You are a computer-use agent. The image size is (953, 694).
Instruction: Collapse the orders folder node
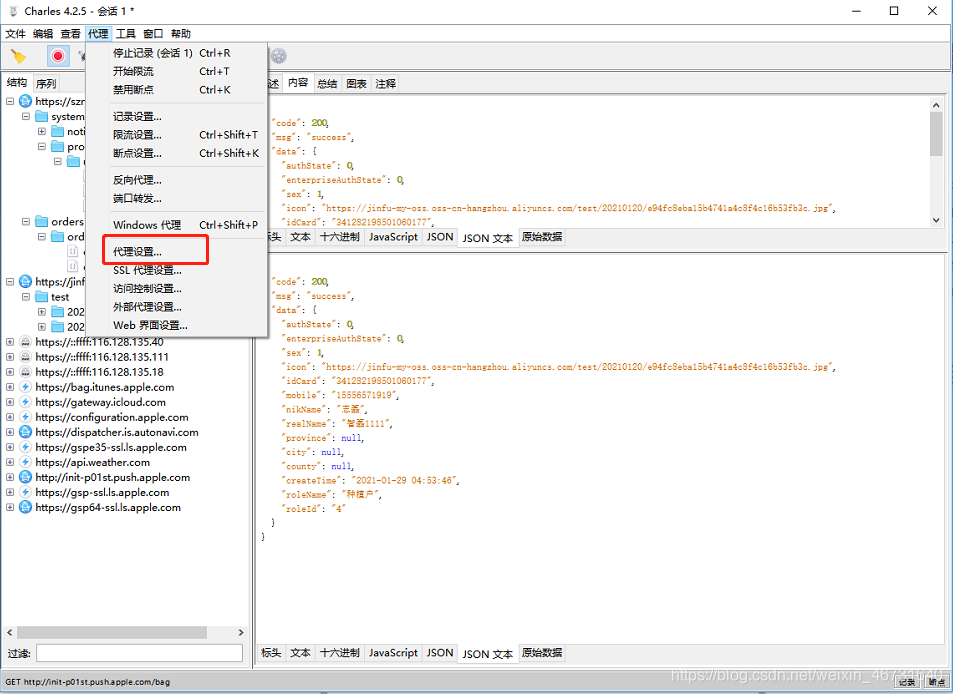tap(26, 221)
